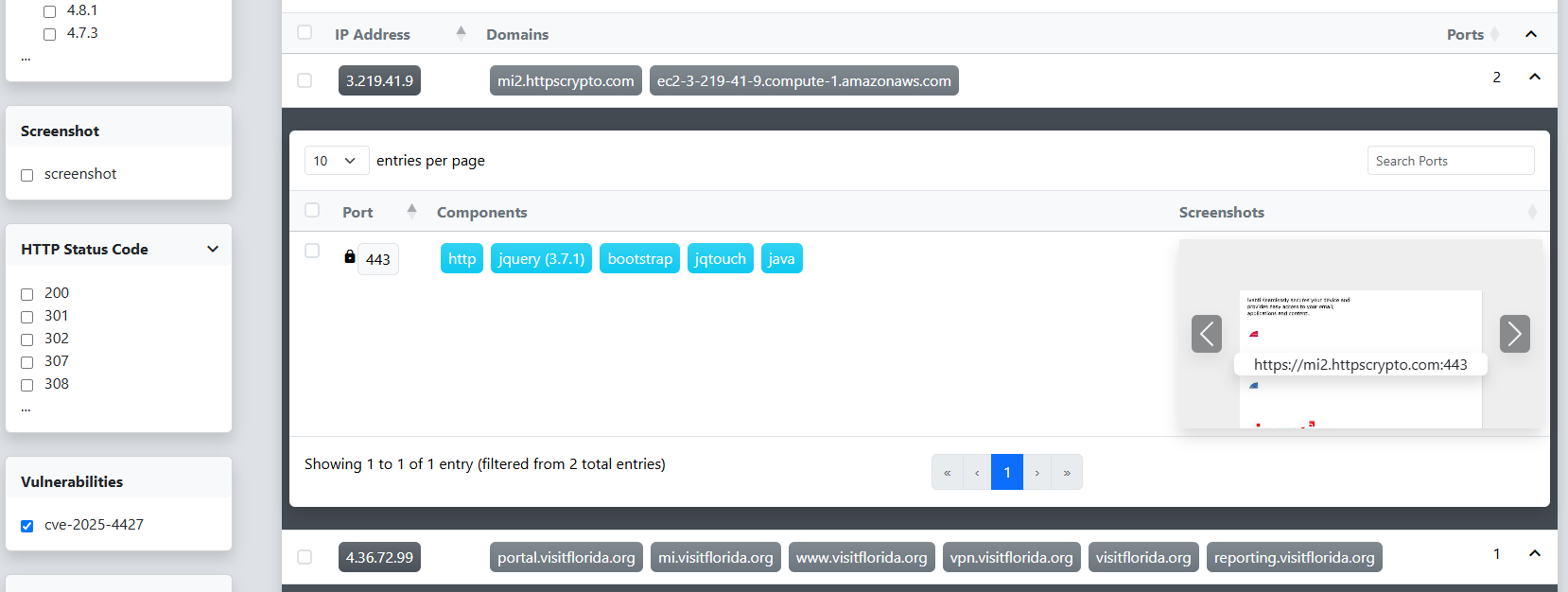This screenshot has width=1568, height=592.
Task: Tick HTTP status code 301
Action: pos(26,317)
